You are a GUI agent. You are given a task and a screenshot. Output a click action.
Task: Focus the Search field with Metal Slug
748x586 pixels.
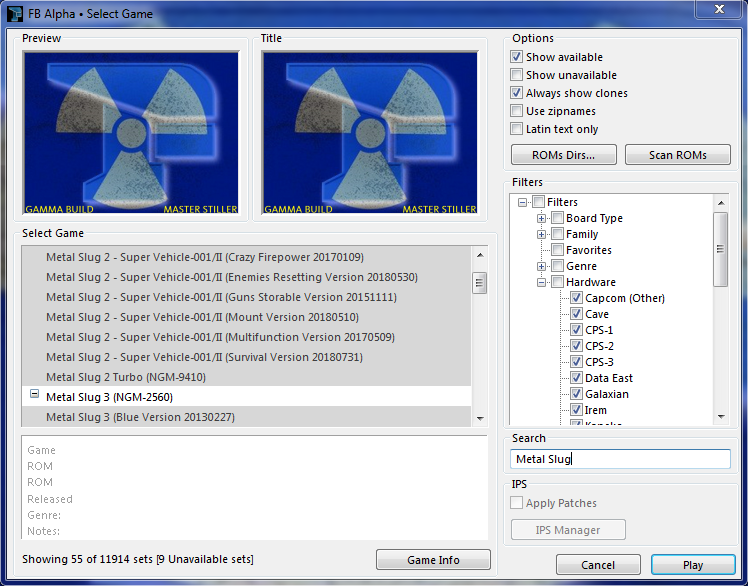click(x=620, y=459)
